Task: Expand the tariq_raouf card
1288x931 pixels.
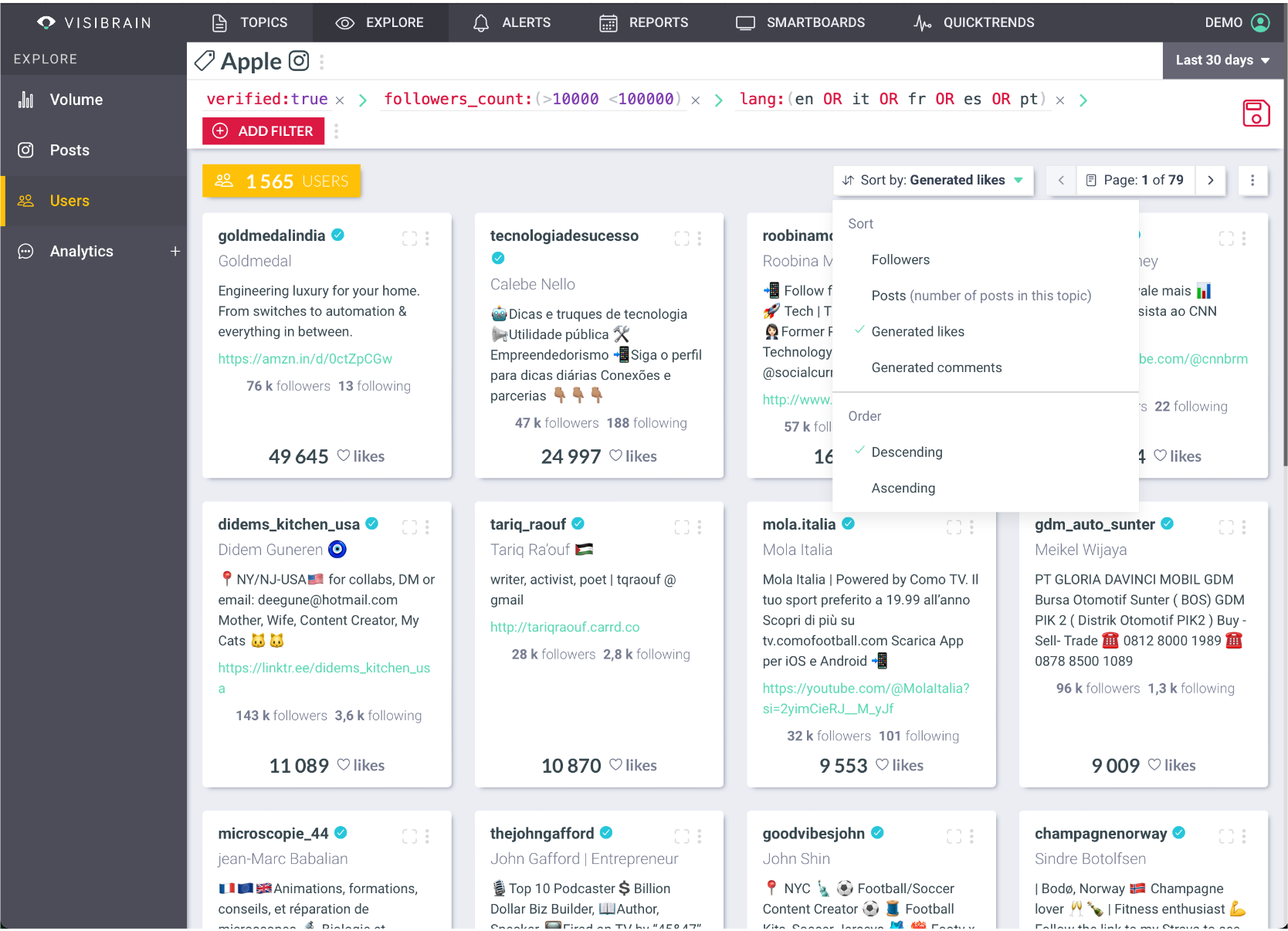Action: click(682, 527)
